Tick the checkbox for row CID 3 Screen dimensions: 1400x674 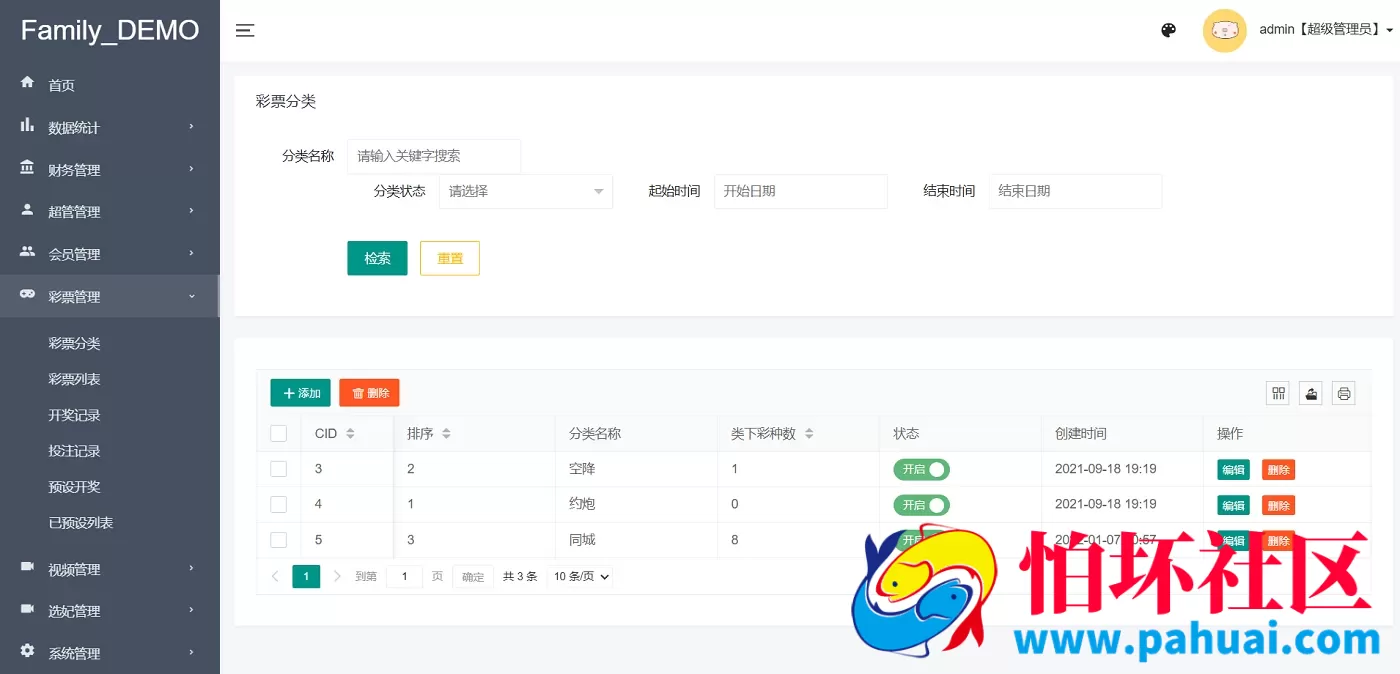[279, 469]
